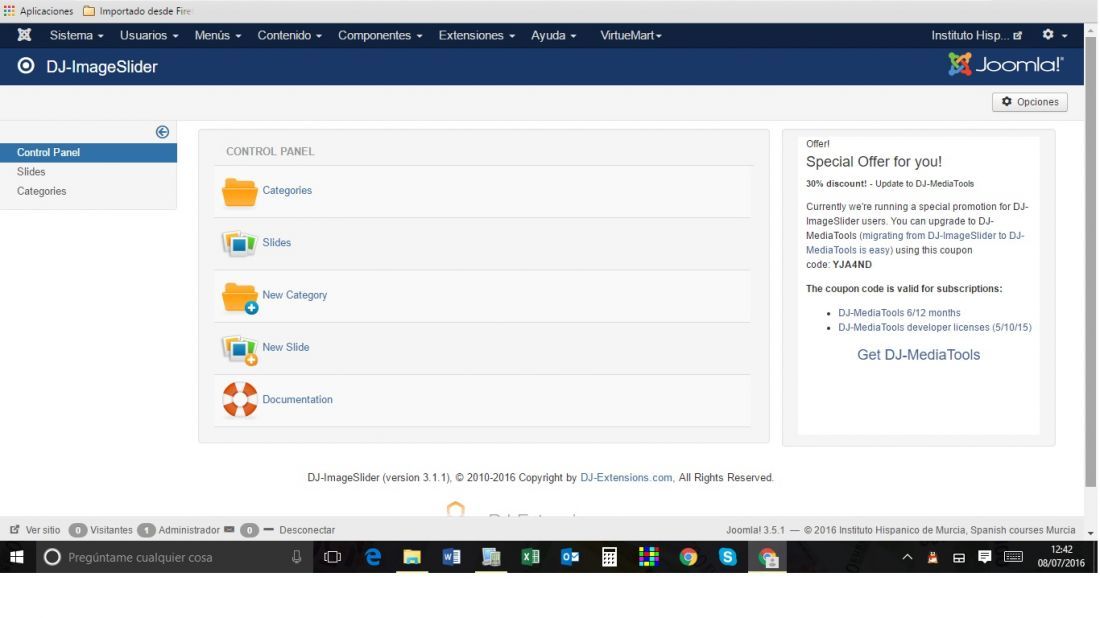The image size is (1100, 618).
Task: Open the Documentation link
Action: coord(297,399)
